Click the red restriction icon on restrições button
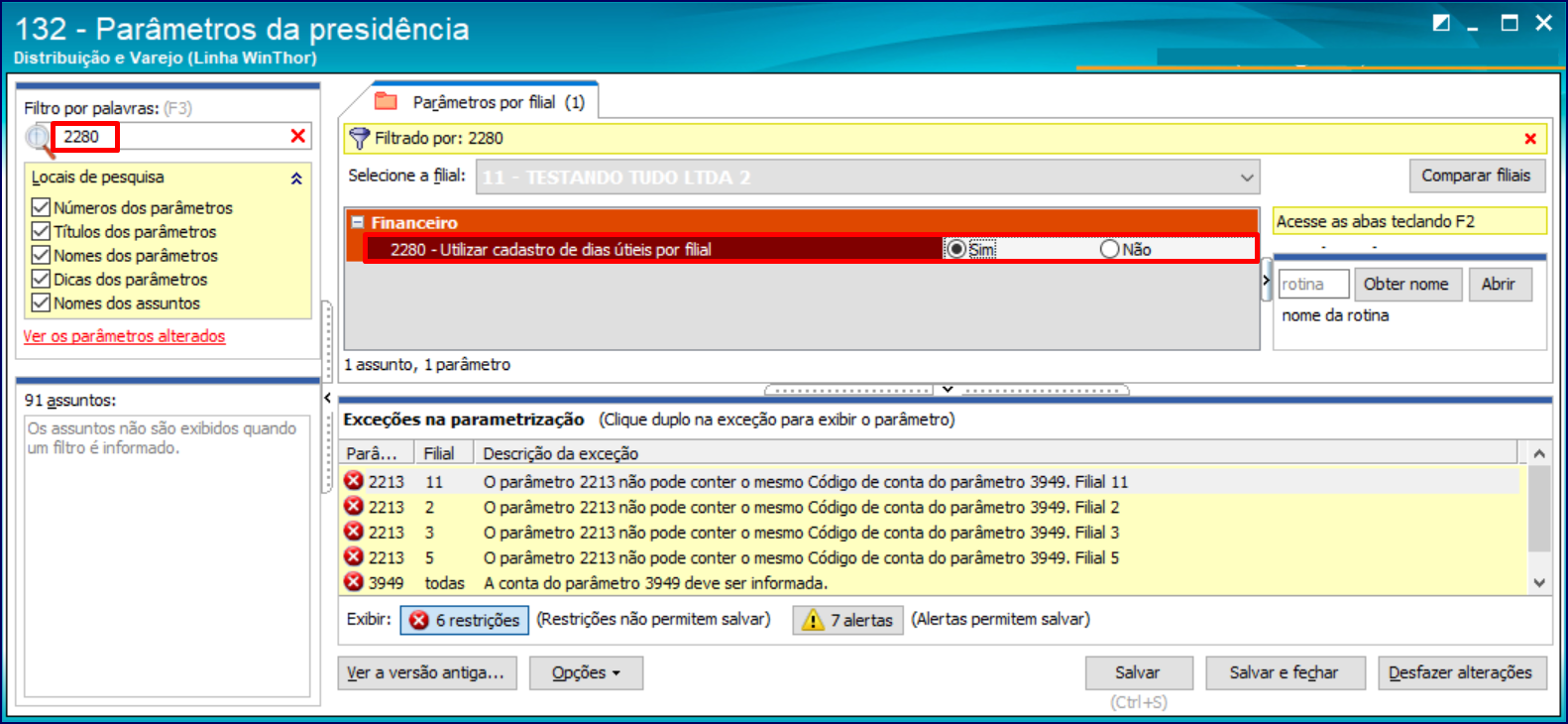This screenshot has height=724, width=1568. click(419, 620)
